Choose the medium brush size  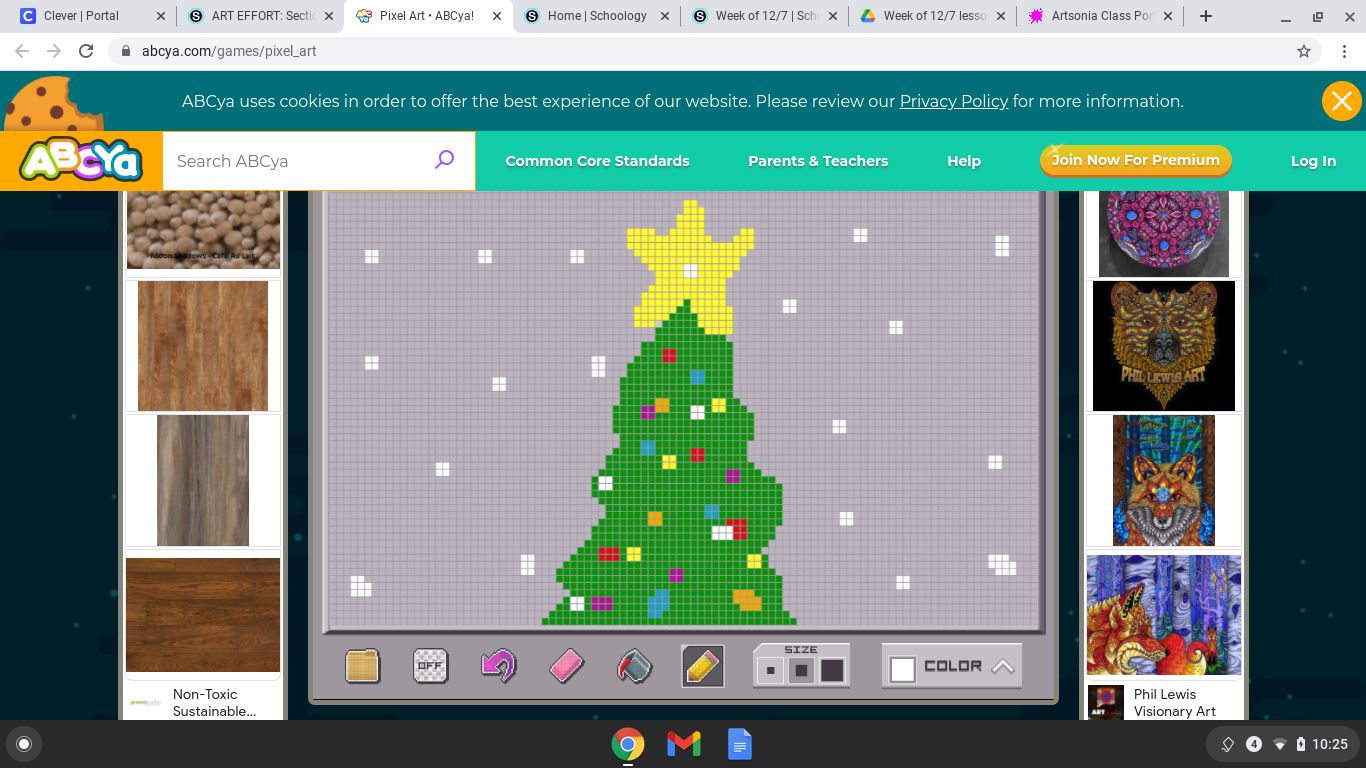(x=800, y=671)
